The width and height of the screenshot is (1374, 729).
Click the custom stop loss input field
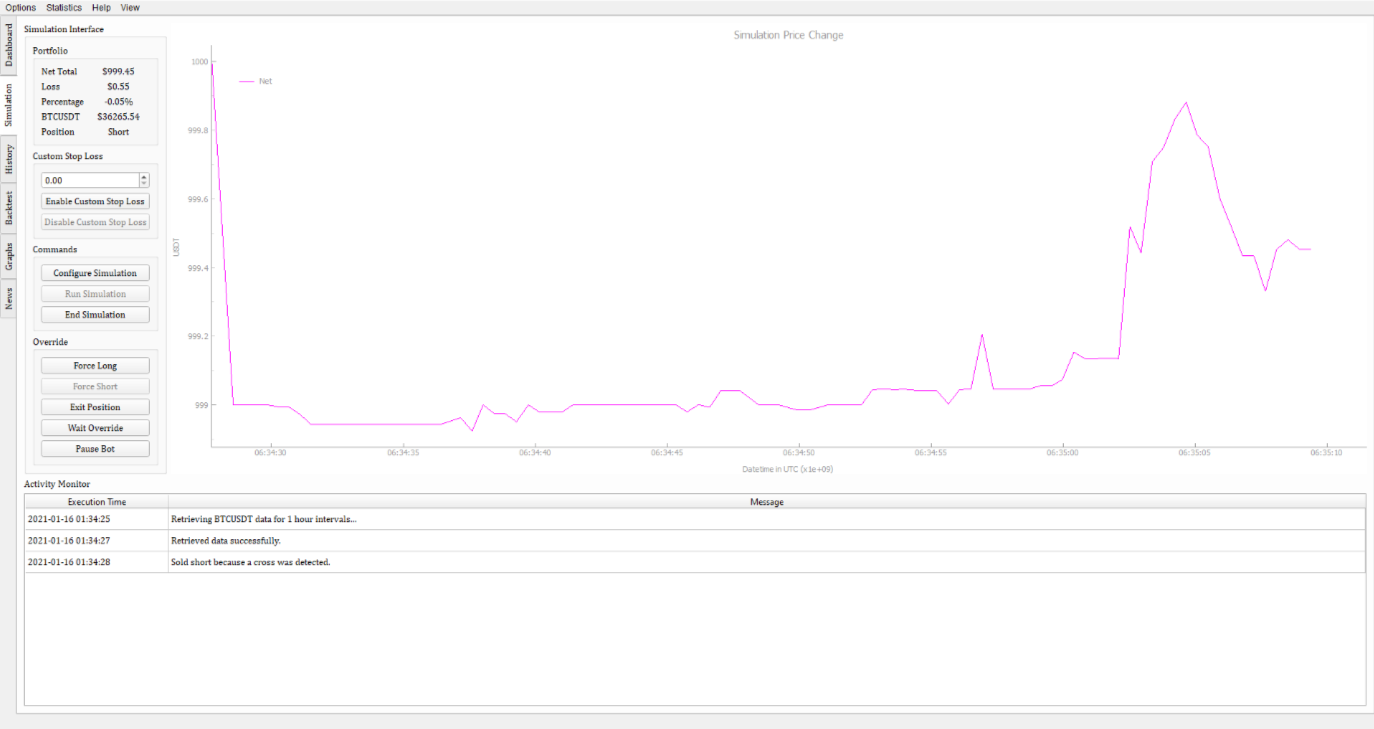pos(89,180)
